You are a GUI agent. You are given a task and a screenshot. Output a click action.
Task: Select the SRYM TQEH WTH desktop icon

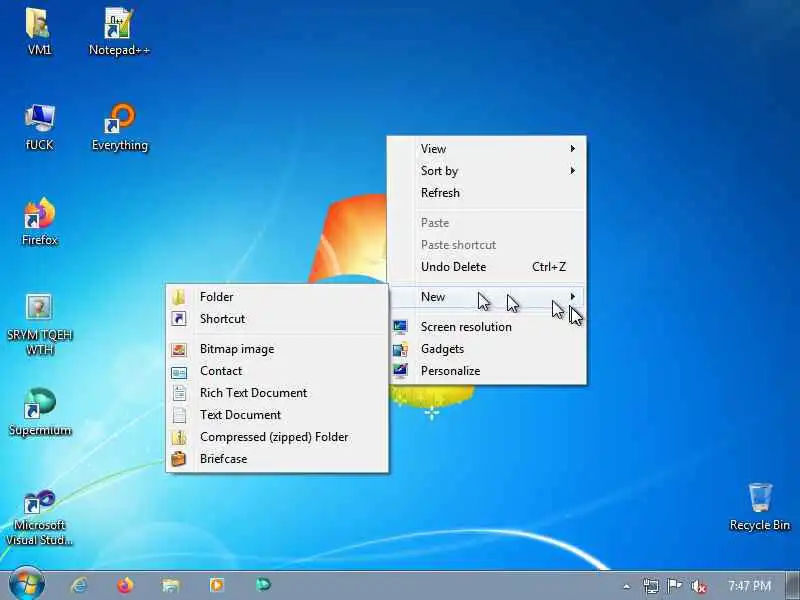coord(39,323)
